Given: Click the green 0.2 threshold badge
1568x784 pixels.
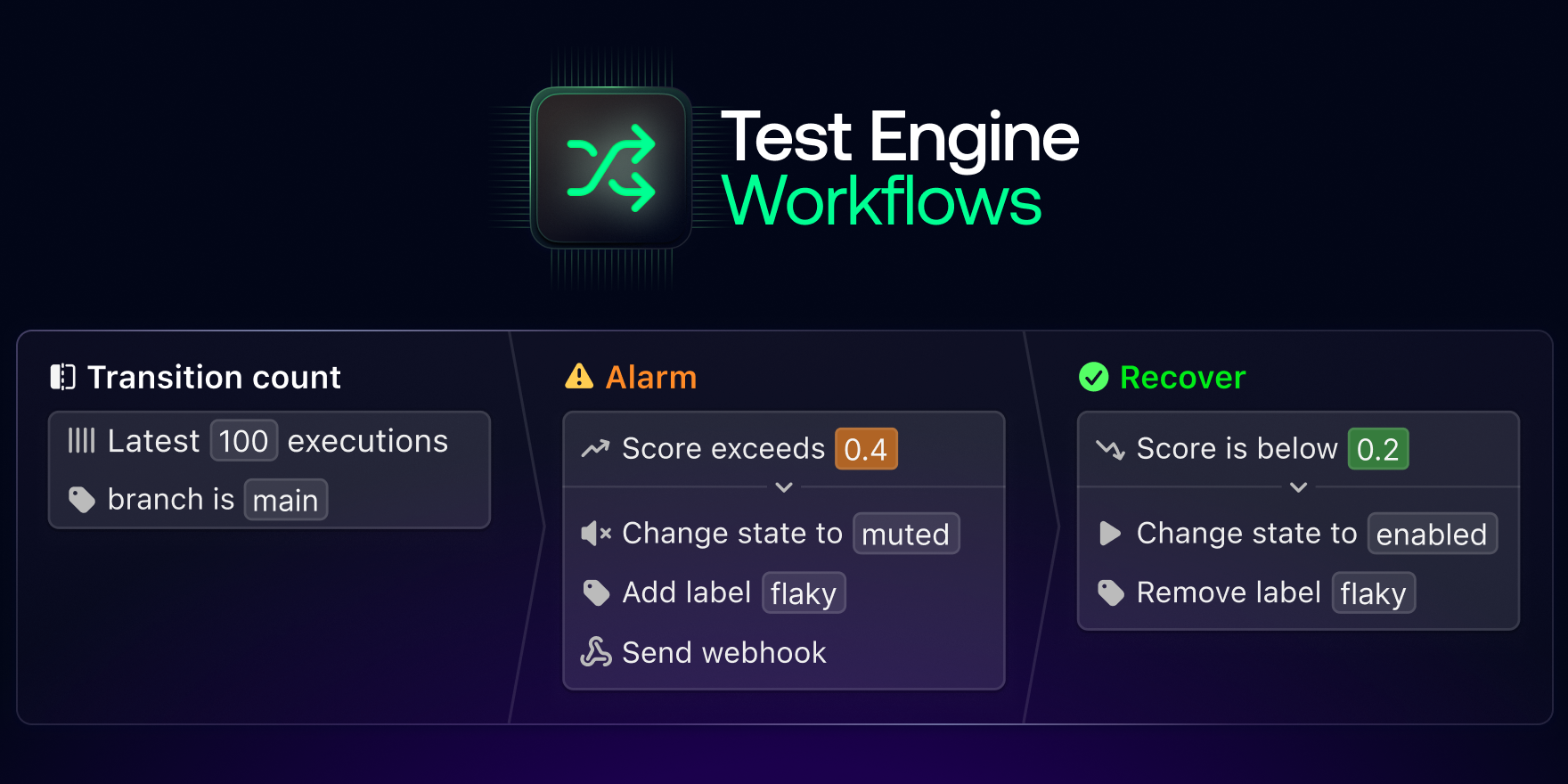Looking at the screenshot, I should click(1377, 449).
